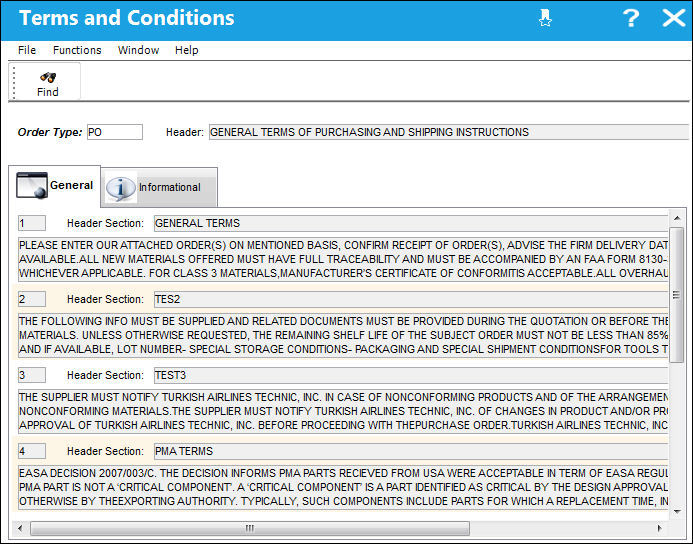
Task: Click the section number 1 field
Action: pyautogui.click(x=32, y=223)
